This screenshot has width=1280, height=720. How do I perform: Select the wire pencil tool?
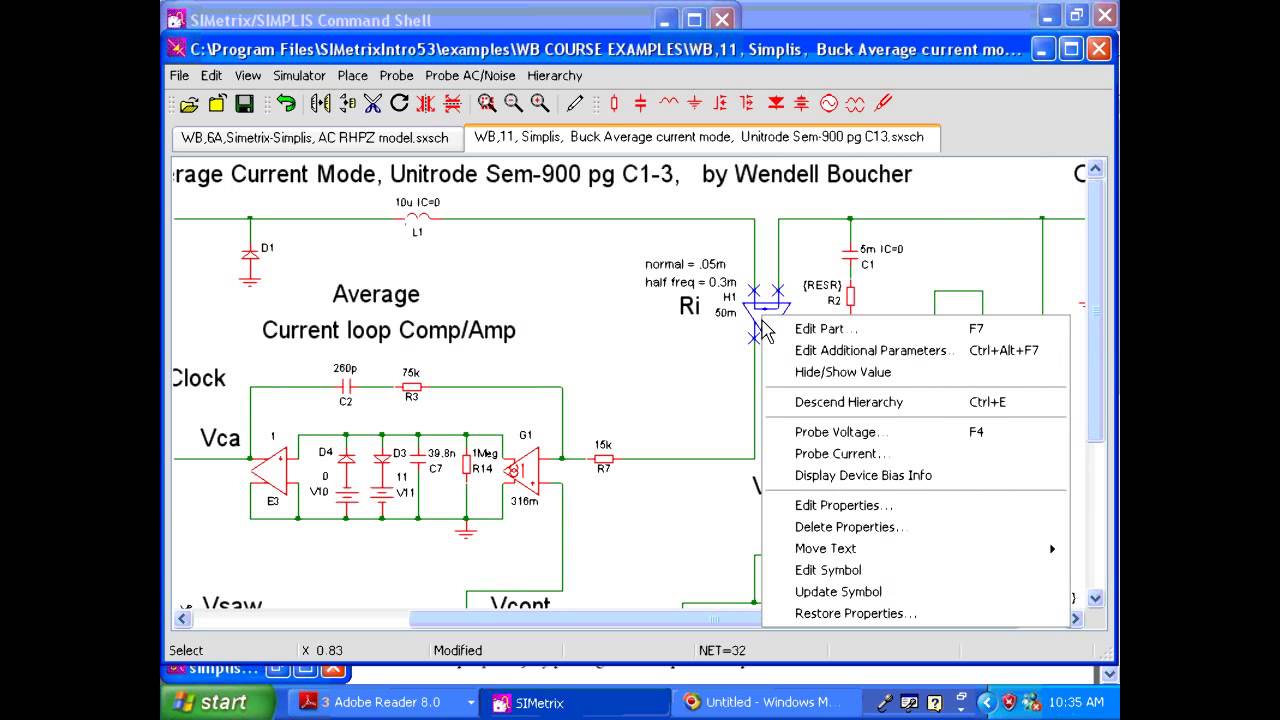coord(575,103)
